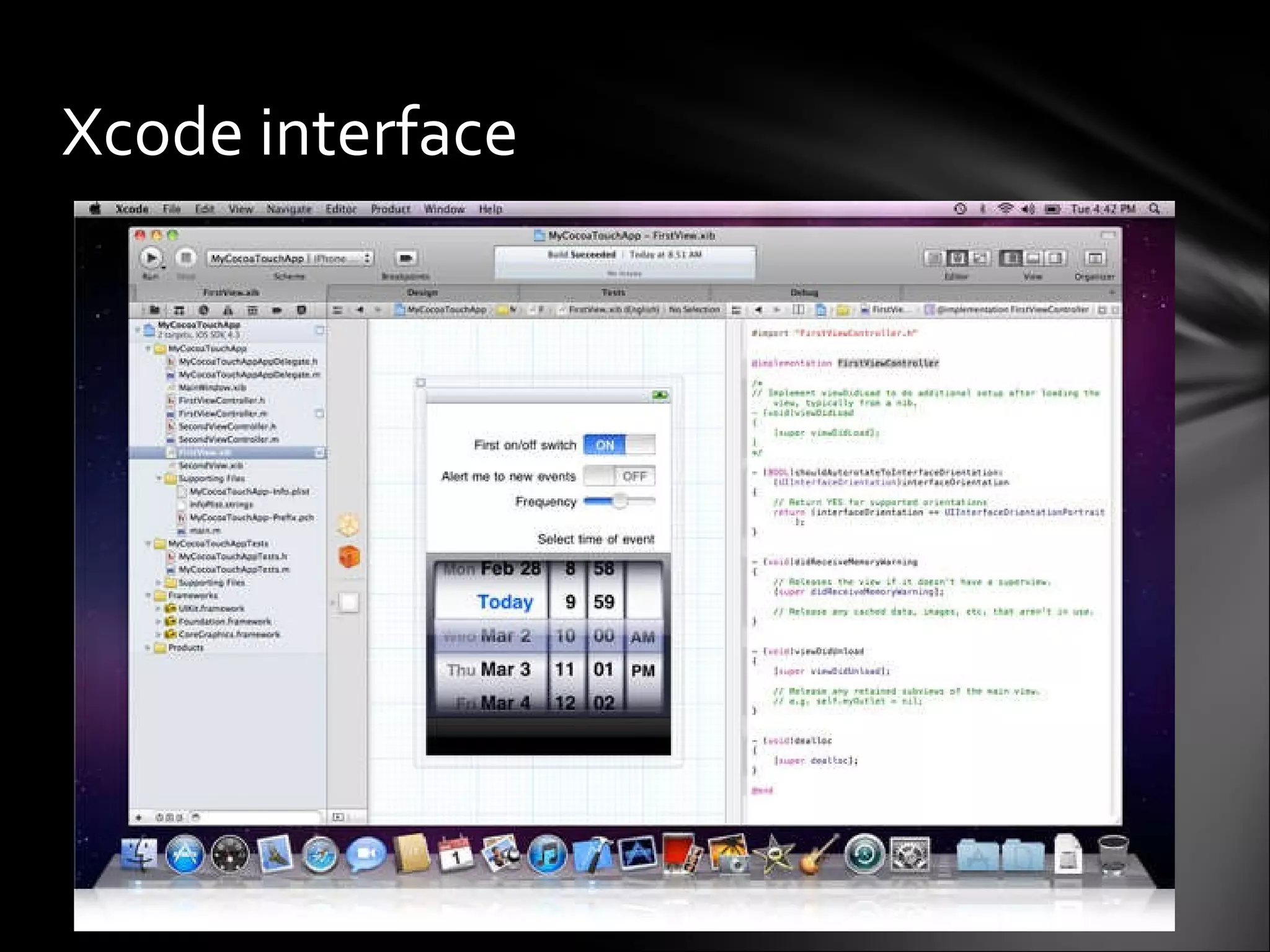This screenshot has width=1270, height=952.
Task: Select the Version editor button
Action: [x=980, y=258]
